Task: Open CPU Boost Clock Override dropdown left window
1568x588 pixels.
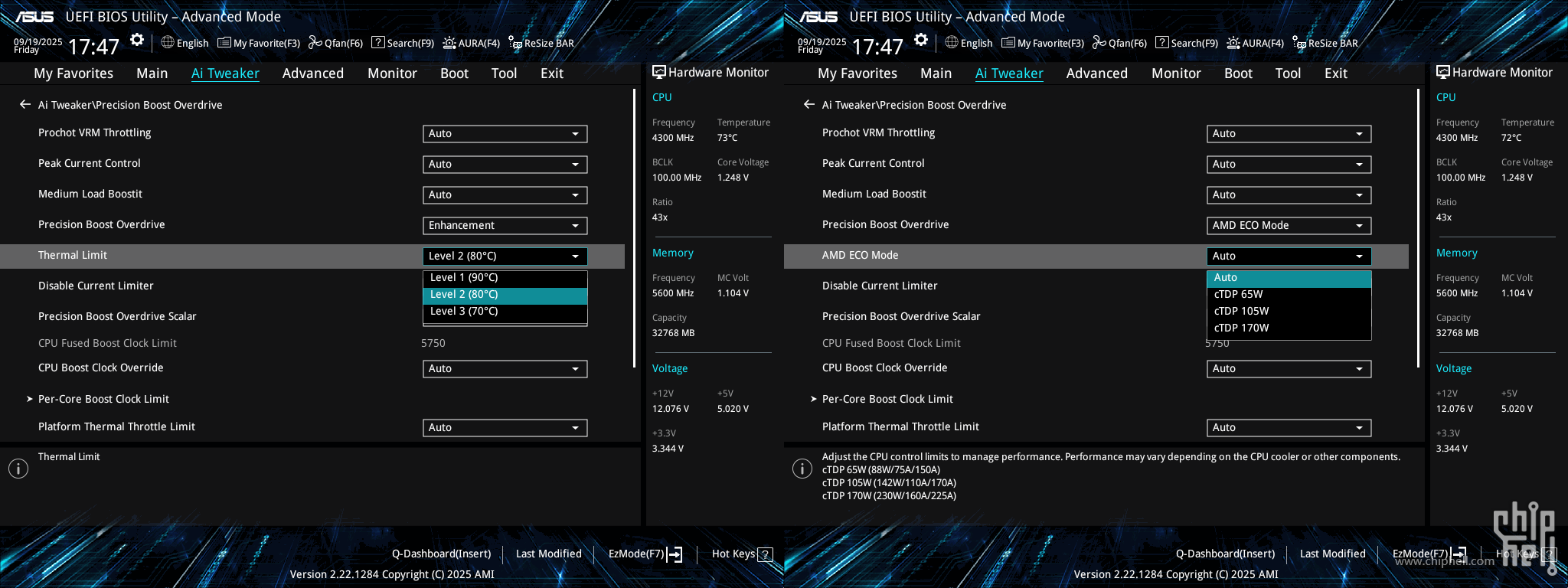Action: pyautogui.click(x=505, y=369)
